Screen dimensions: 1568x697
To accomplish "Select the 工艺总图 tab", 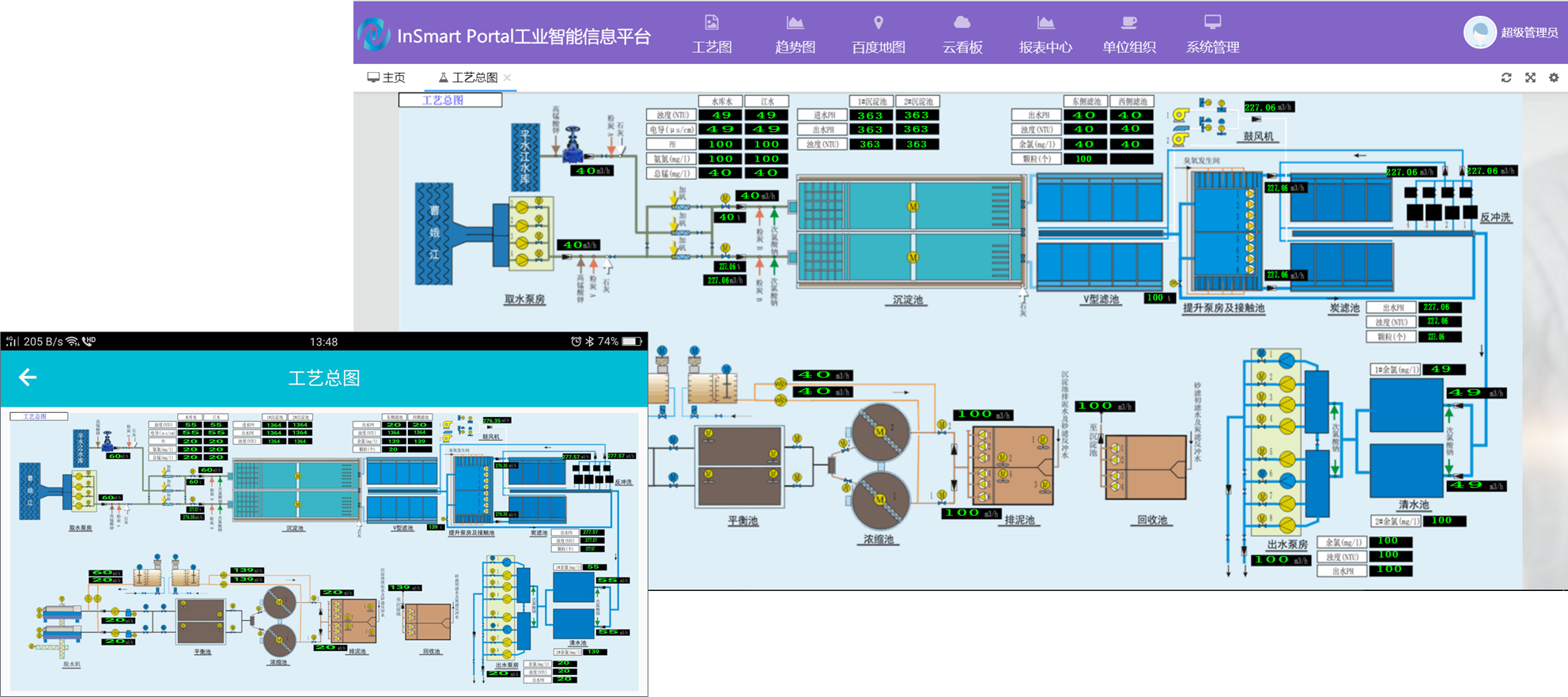I will 468,78.
